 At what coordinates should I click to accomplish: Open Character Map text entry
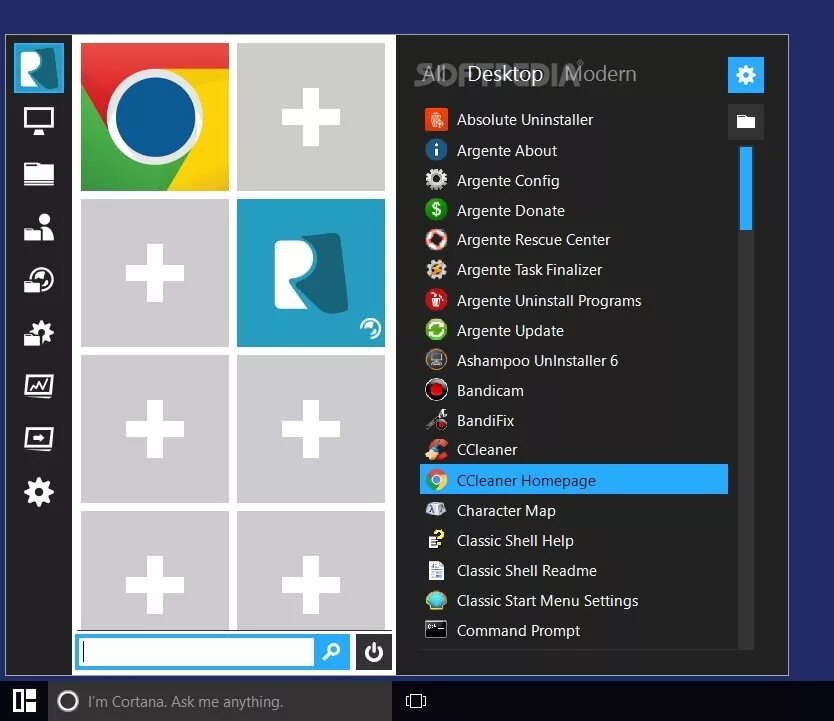506,511
